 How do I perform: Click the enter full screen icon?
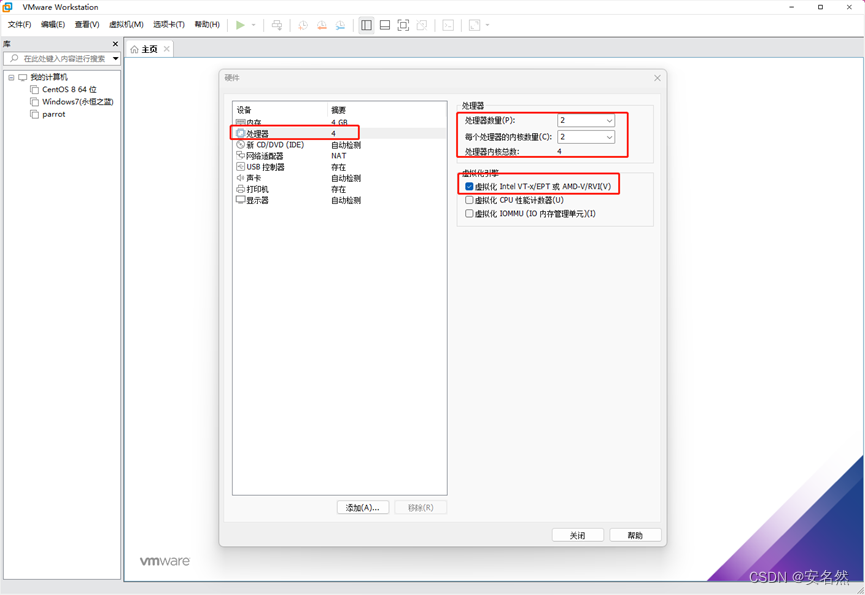click(403, 25)
